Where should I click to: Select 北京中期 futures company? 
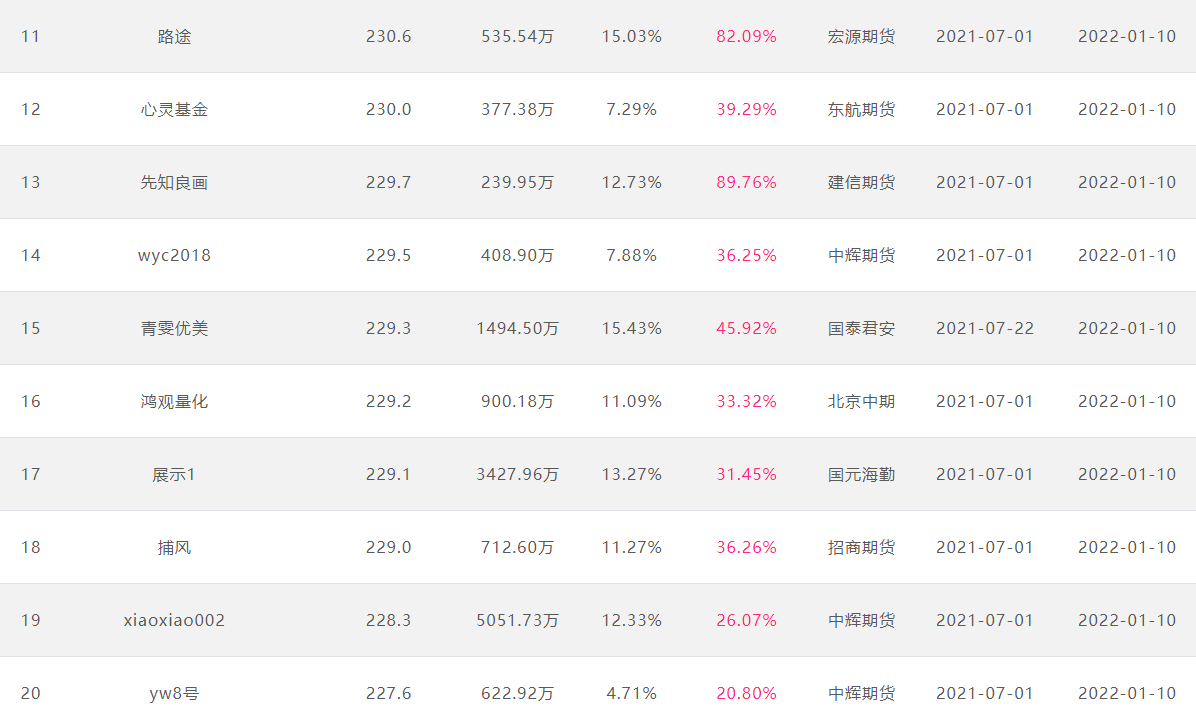tap(861, 402)
